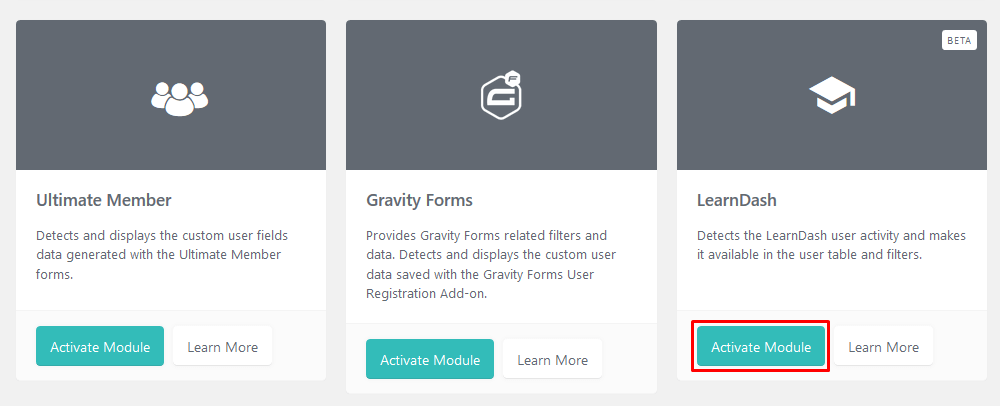Click the LearnDash gray header banner
Screen dimensions: 1000x406
(x=832, y=95)
